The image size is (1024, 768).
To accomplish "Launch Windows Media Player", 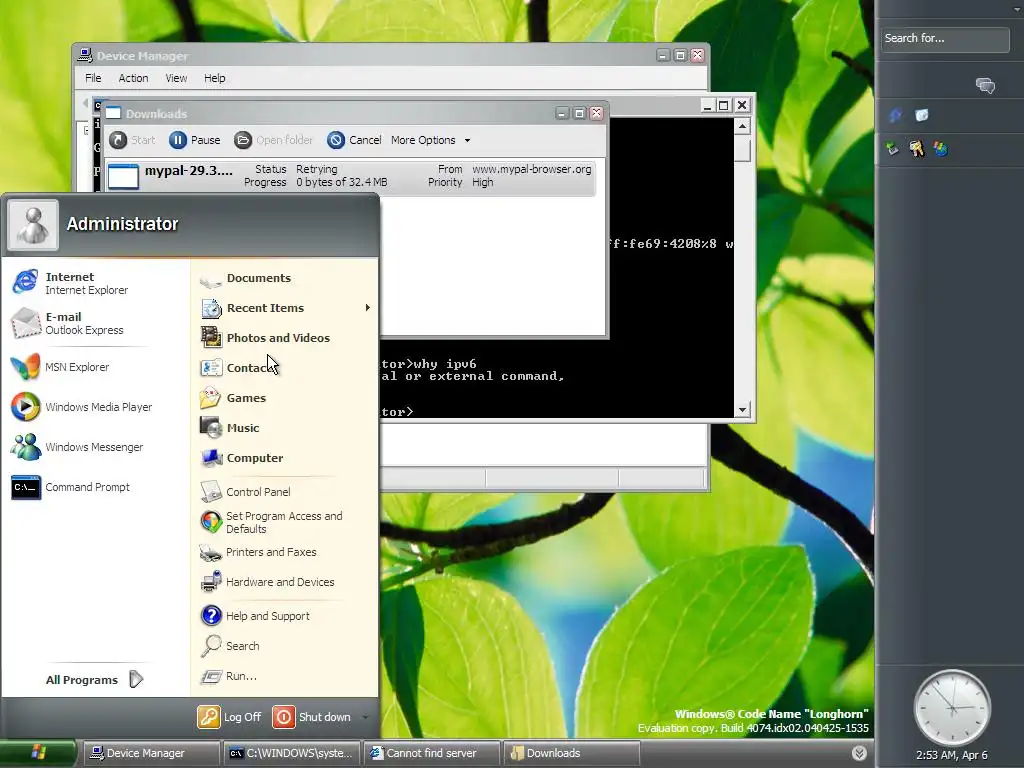I will coord(82,407).
